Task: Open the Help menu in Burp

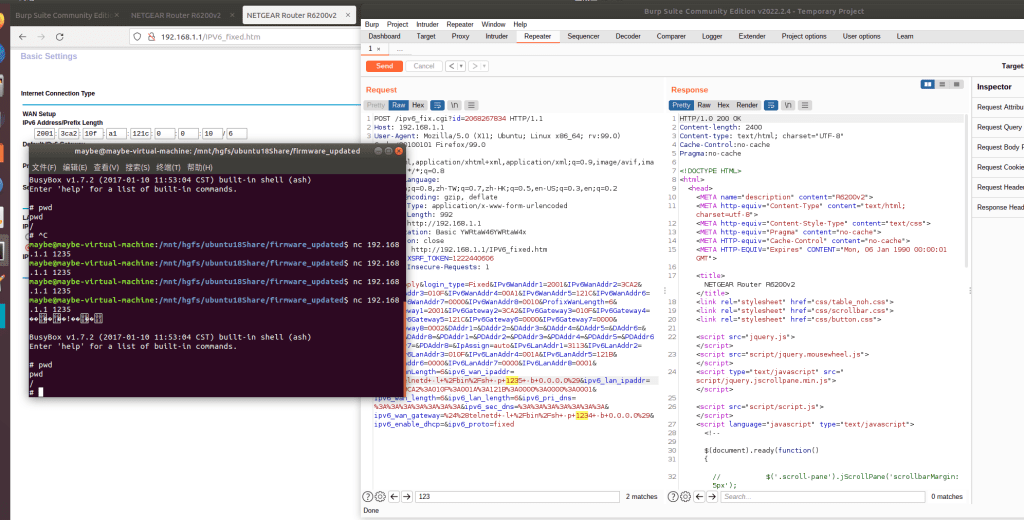Action: tap(520, 24)
